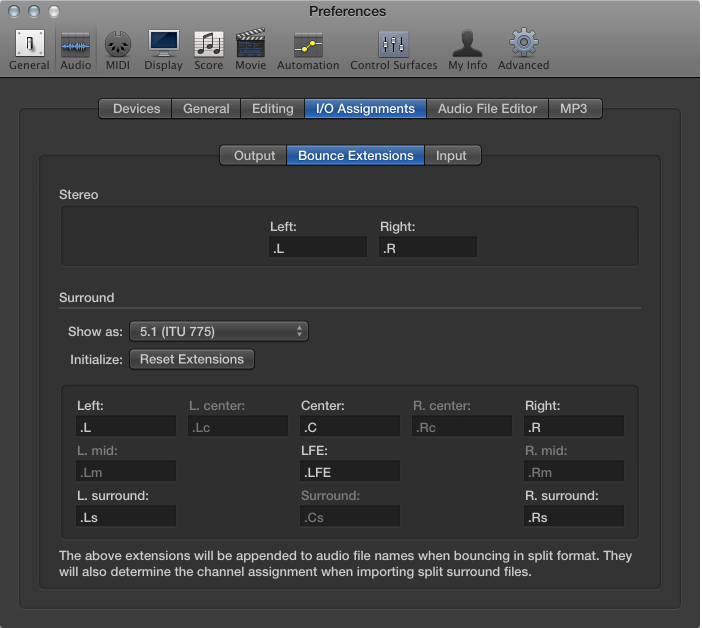Click the 'Initialize:' label
The height and width of the screenshot is (628, 702).
pyautogui.click(x=96, y=360)
